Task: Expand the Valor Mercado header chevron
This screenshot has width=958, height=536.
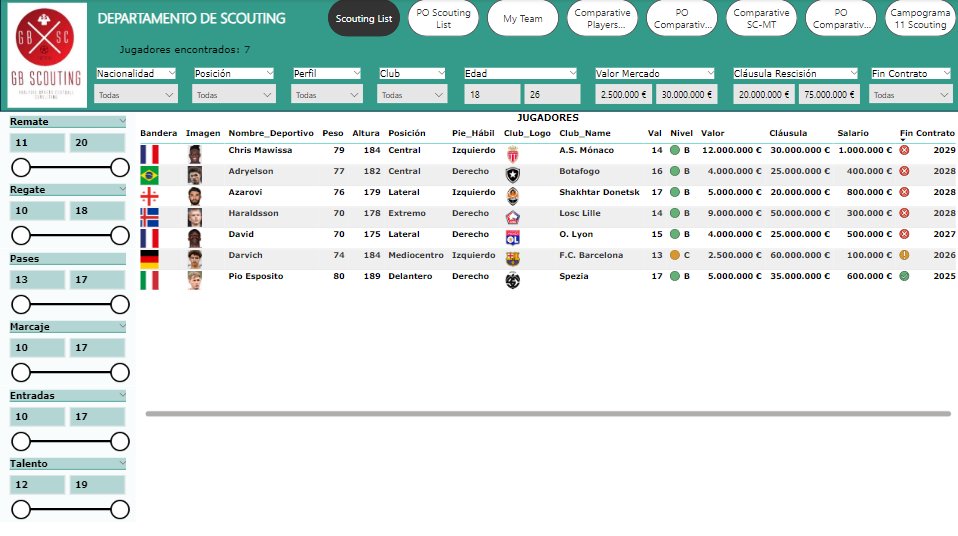Action: pos(709,73)
